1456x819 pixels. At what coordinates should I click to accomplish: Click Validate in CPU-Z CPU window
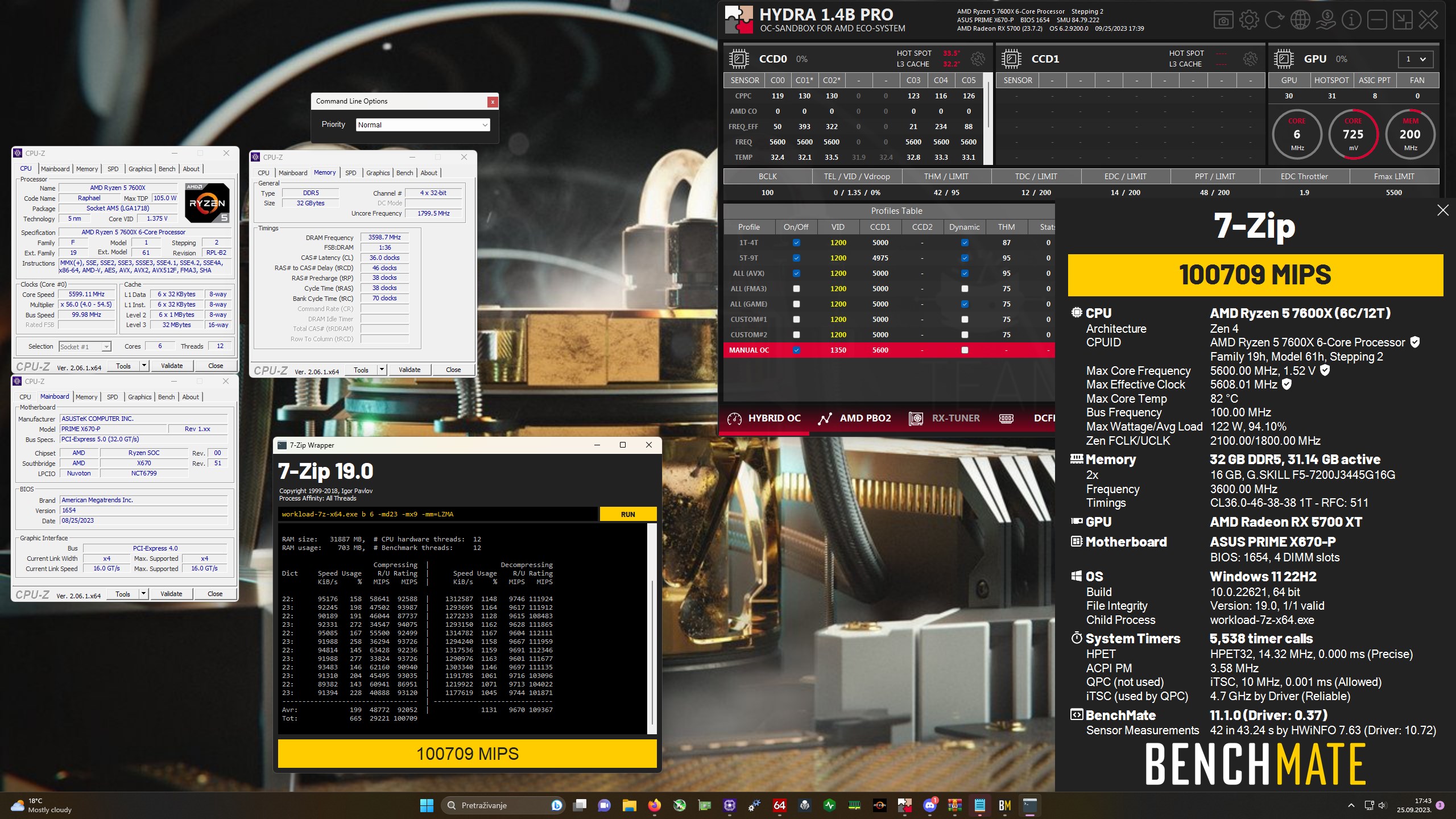coord(172,366)
